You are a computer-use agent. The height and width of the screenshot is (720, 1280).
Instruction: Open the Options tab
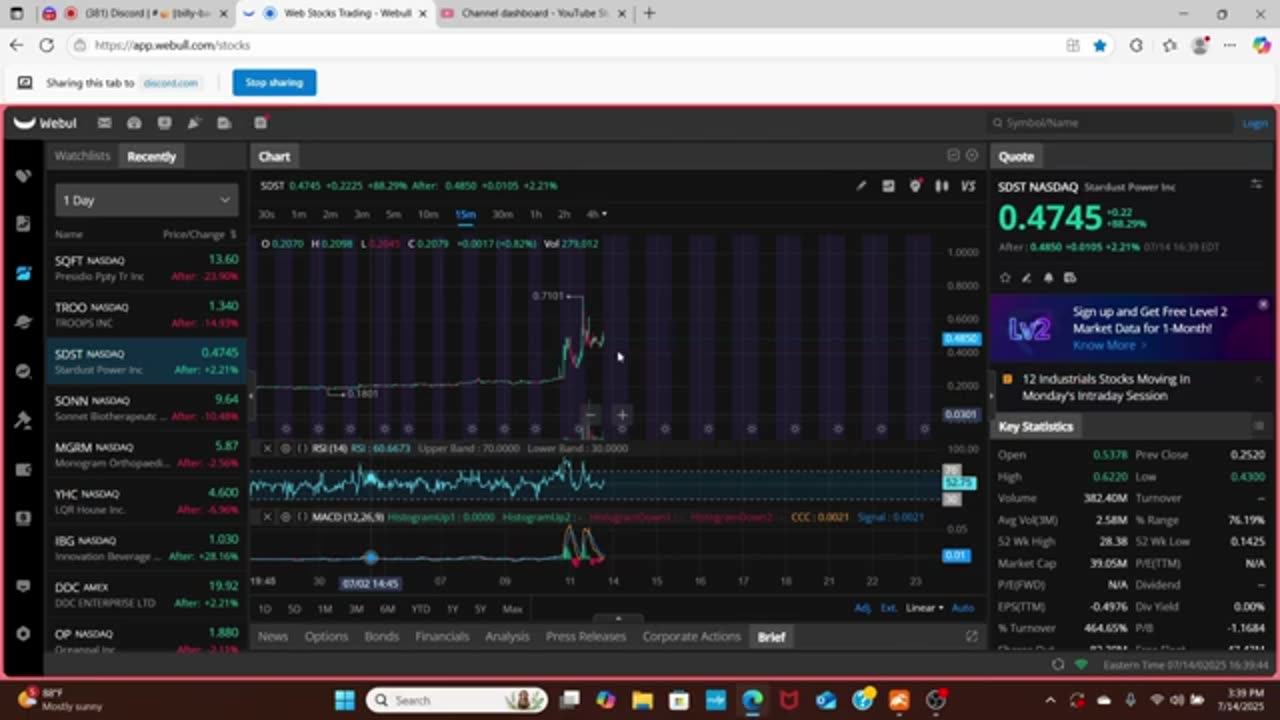[x=326, y=637]
